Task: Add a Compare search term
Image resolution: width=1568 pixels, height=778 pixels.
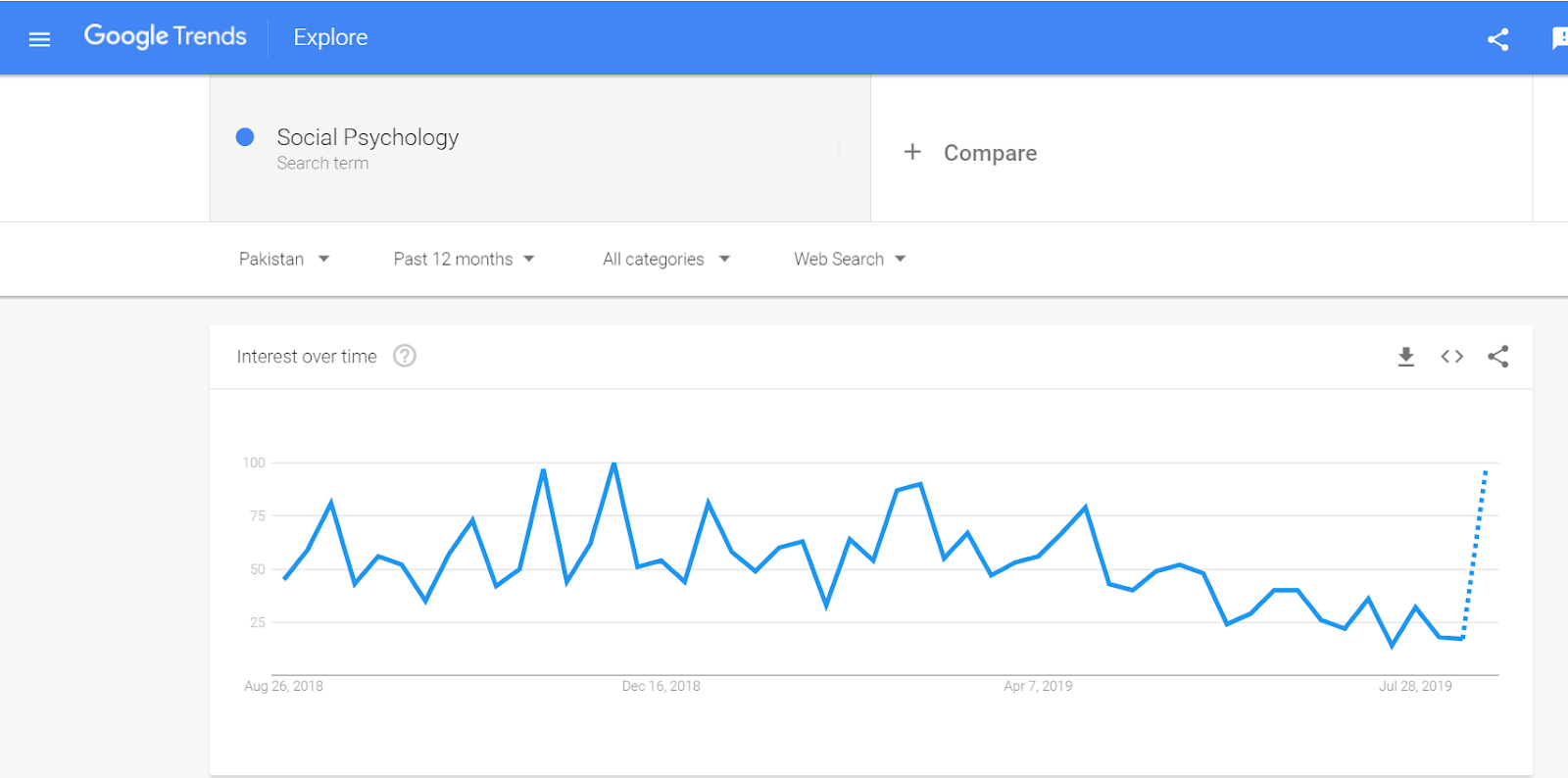Action: pyautogui.click(x=990, y=153)
